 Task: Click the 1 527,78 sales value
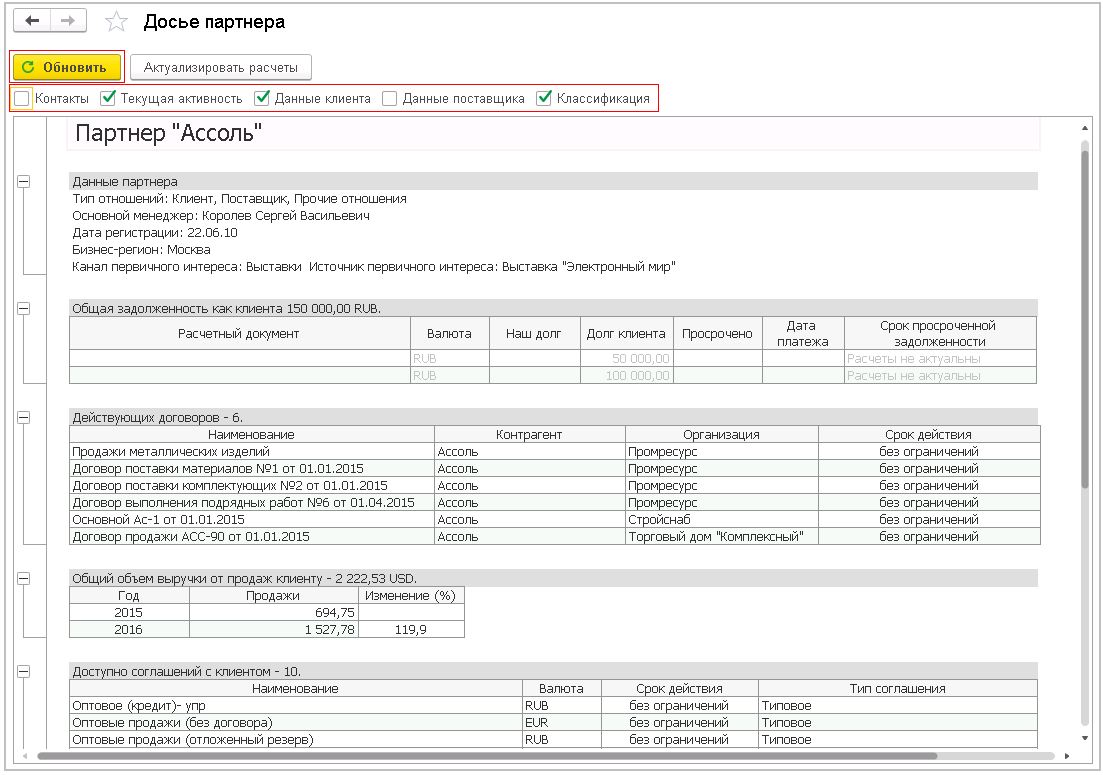(274, 629)
